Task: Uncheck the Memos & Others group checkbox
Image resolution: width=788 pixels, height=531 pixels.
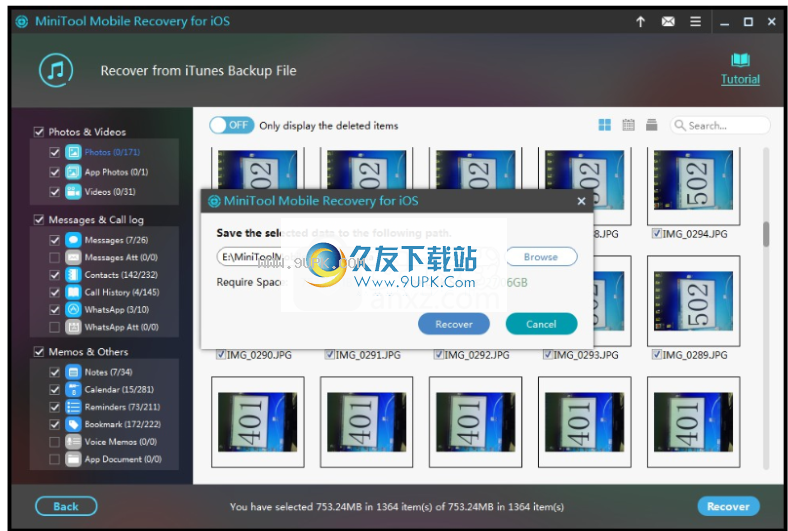Action: (39, 352)
